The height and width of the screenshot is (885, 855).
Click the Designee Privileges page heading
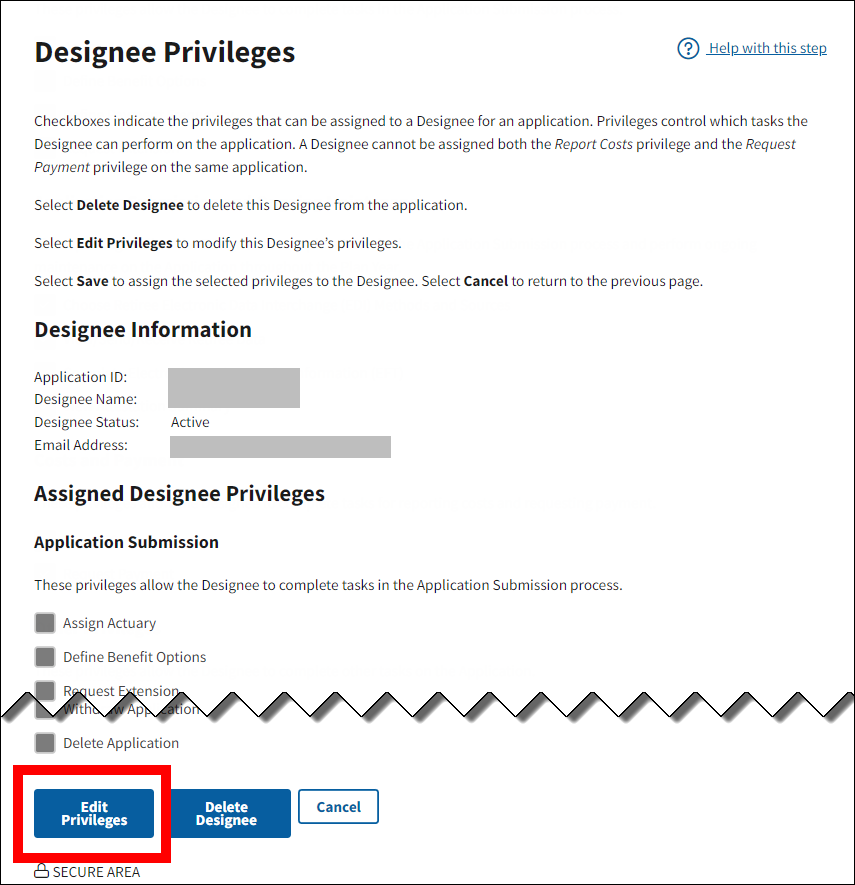click(x=165, y=52)
